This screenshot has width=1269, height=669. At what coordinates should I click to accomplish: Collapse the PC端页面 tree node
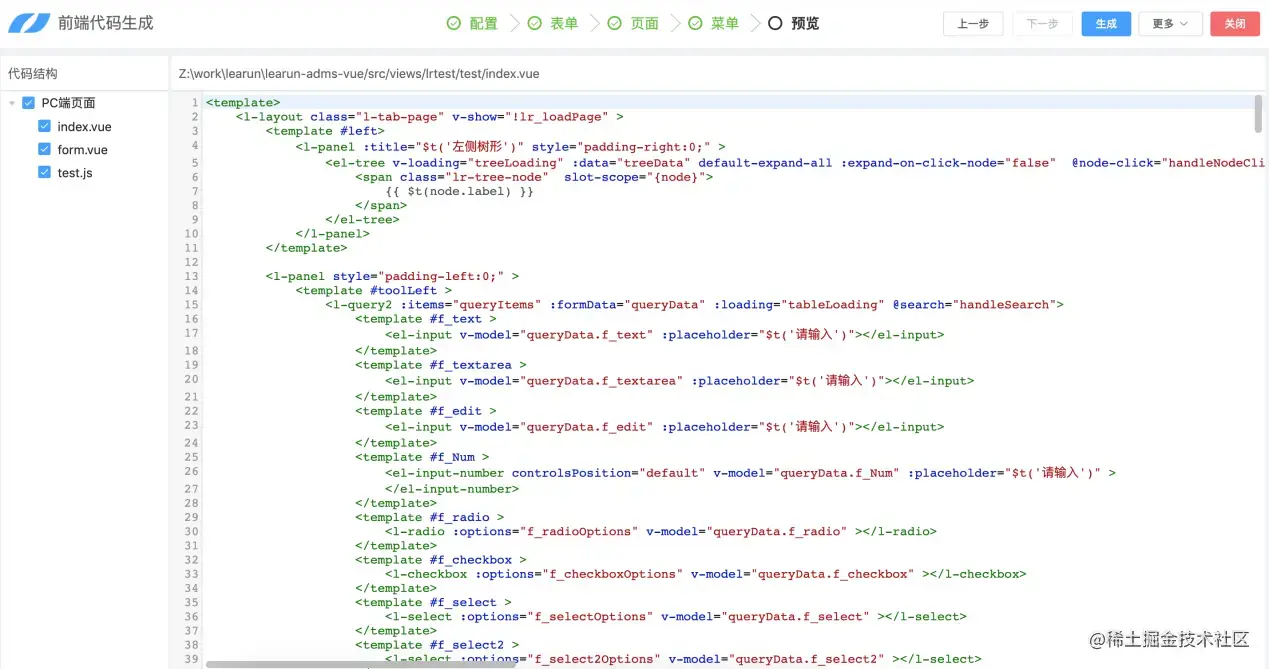click(x=12, y=103)
